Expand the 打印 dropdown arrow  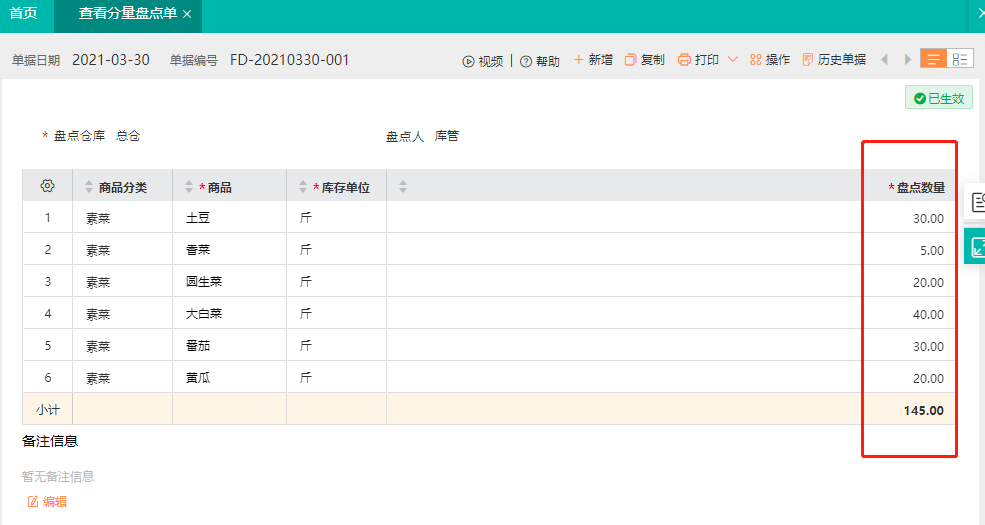(732, 59)
